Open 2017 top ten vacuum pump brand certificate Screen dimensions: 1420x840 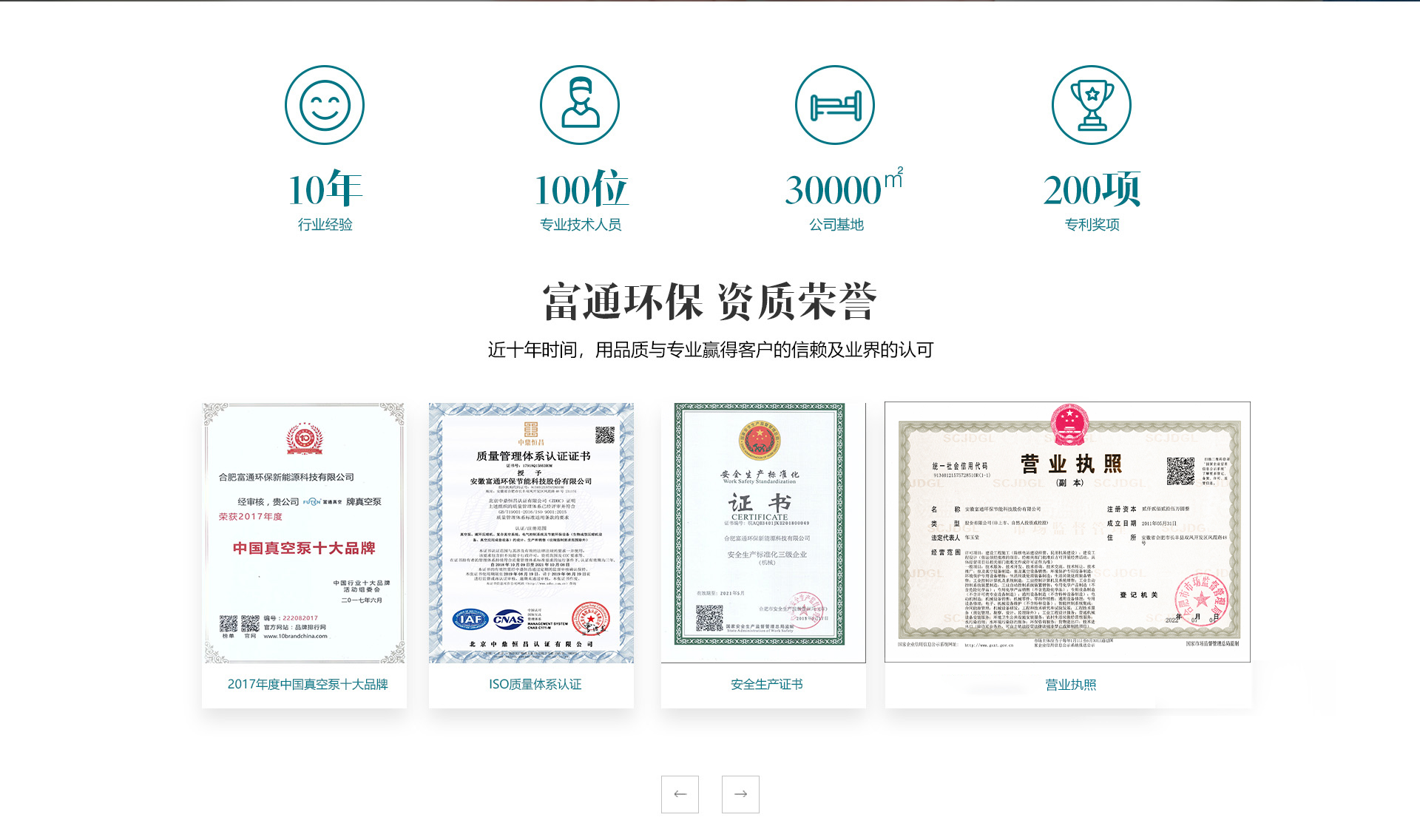pos(304,532)
